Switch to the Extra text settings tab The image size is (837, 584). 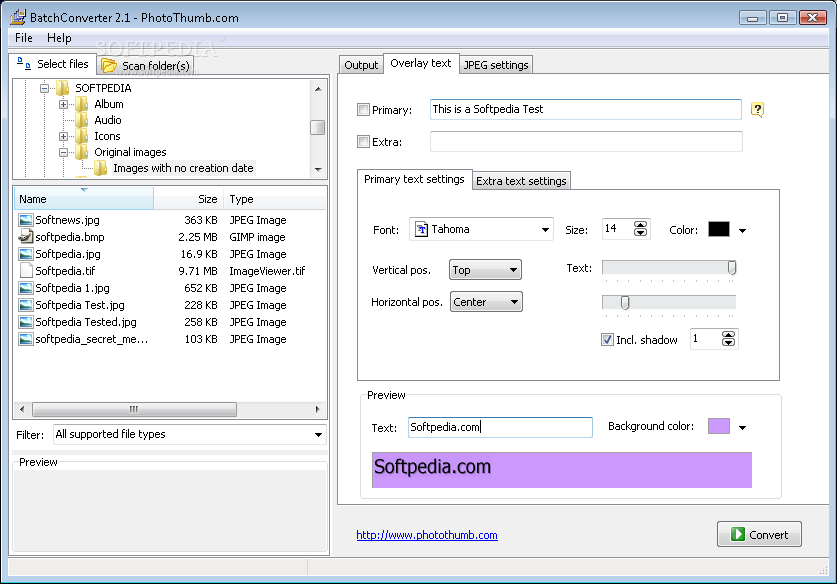521,181
